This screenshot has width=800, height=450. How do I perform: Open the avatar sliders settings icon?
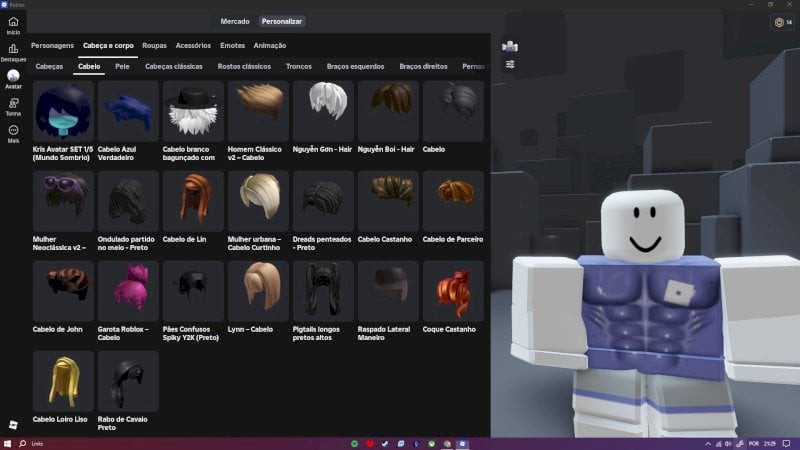(x=510, y=65)
